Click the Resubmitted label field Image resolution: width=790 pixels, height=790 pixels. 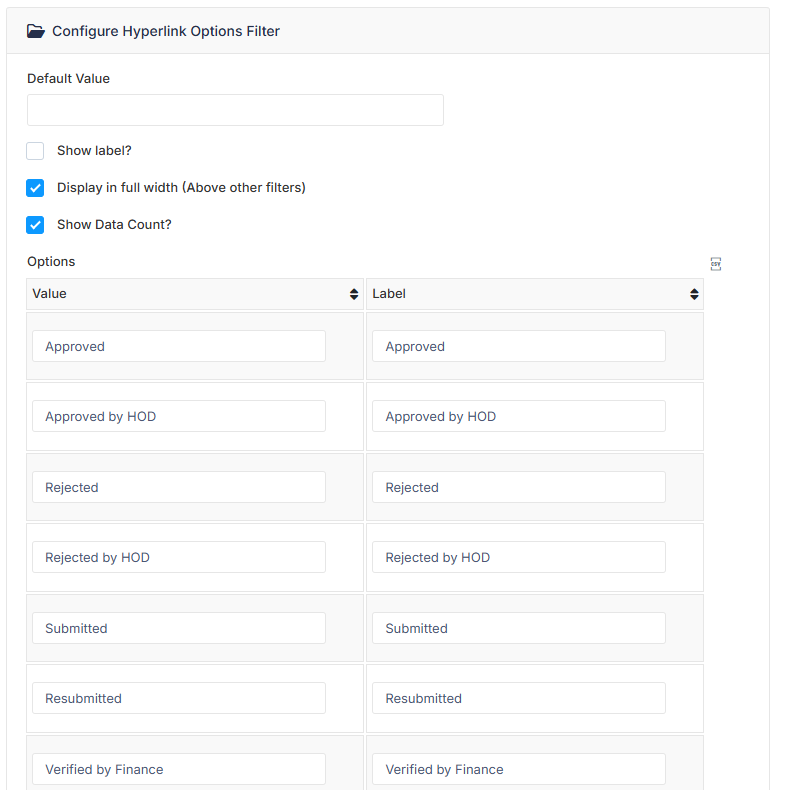519,698
